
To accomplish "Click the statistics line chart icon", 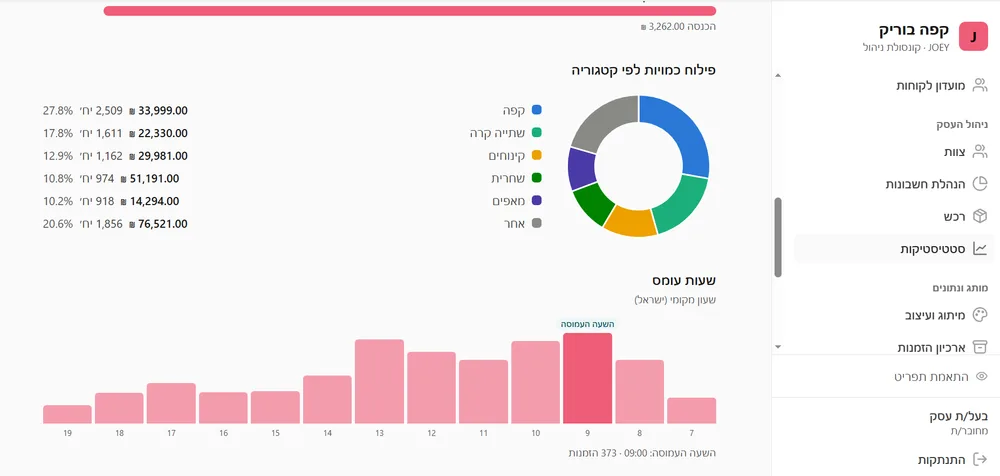I will coord(979,249).
